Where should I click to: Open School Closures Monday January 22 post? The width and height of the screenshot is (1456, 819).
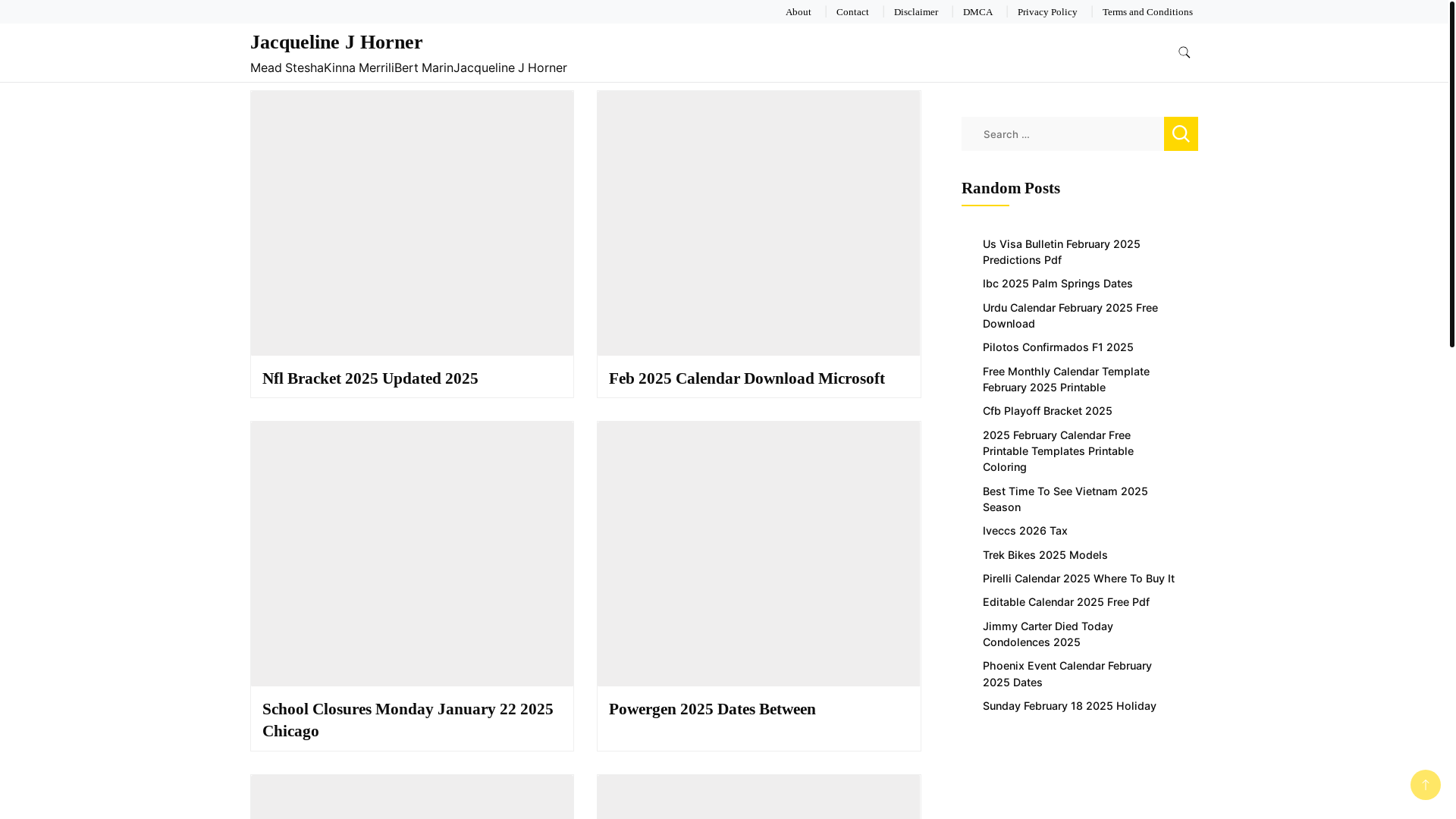(x=408, y=720)
